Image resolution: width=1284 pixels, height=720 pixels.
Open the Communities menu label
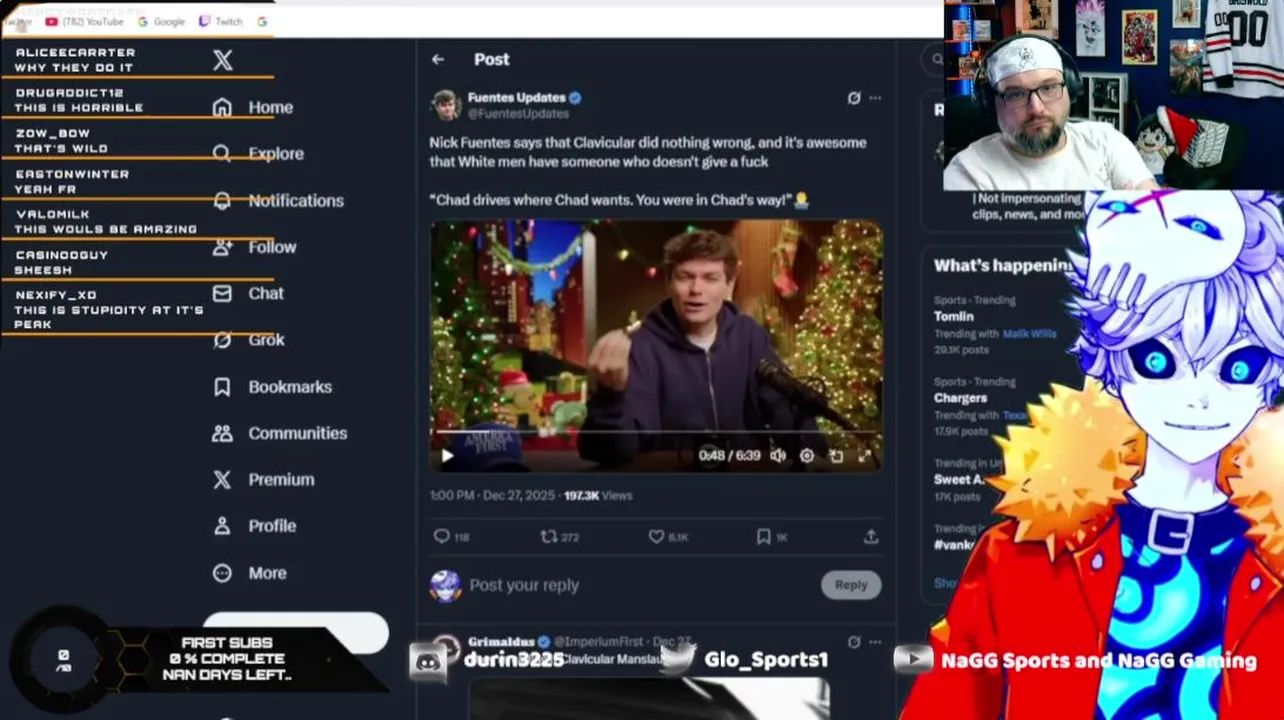[x=298, y=433]
